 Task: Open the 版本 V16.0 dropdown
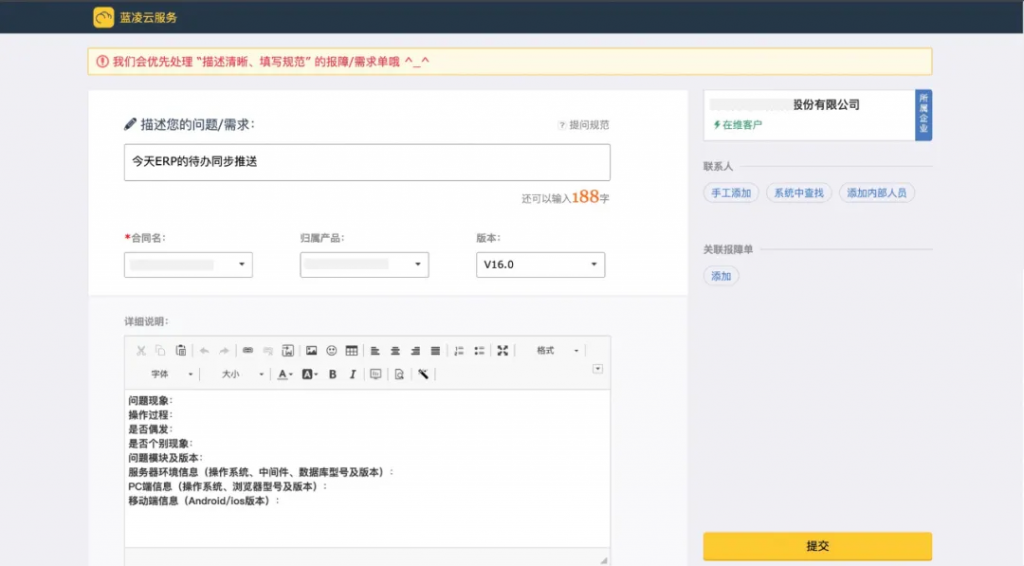tap(540, 265)
